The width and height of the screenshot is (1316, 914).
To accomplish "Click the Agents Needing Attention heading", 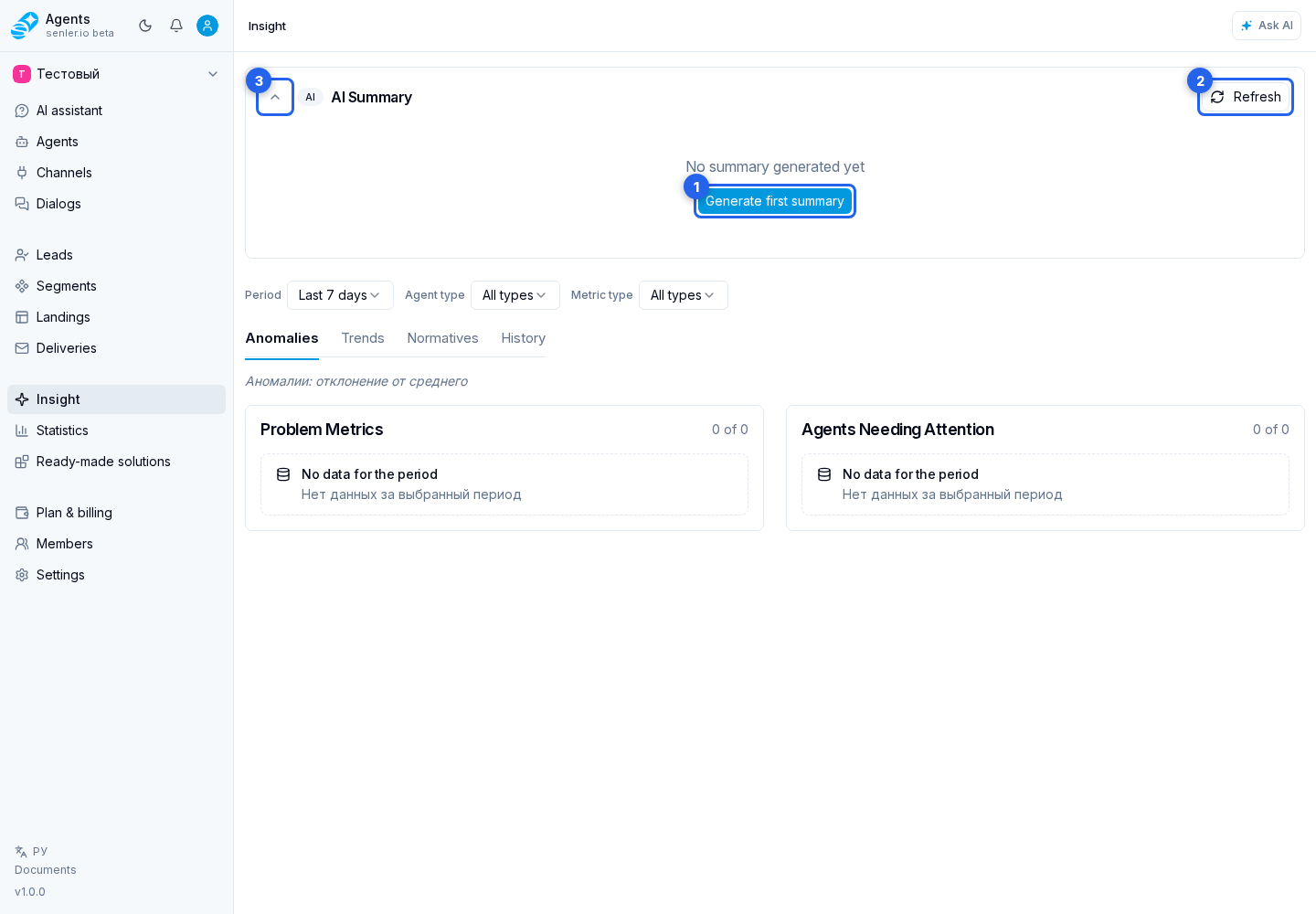I will click(x=897, y=430).
